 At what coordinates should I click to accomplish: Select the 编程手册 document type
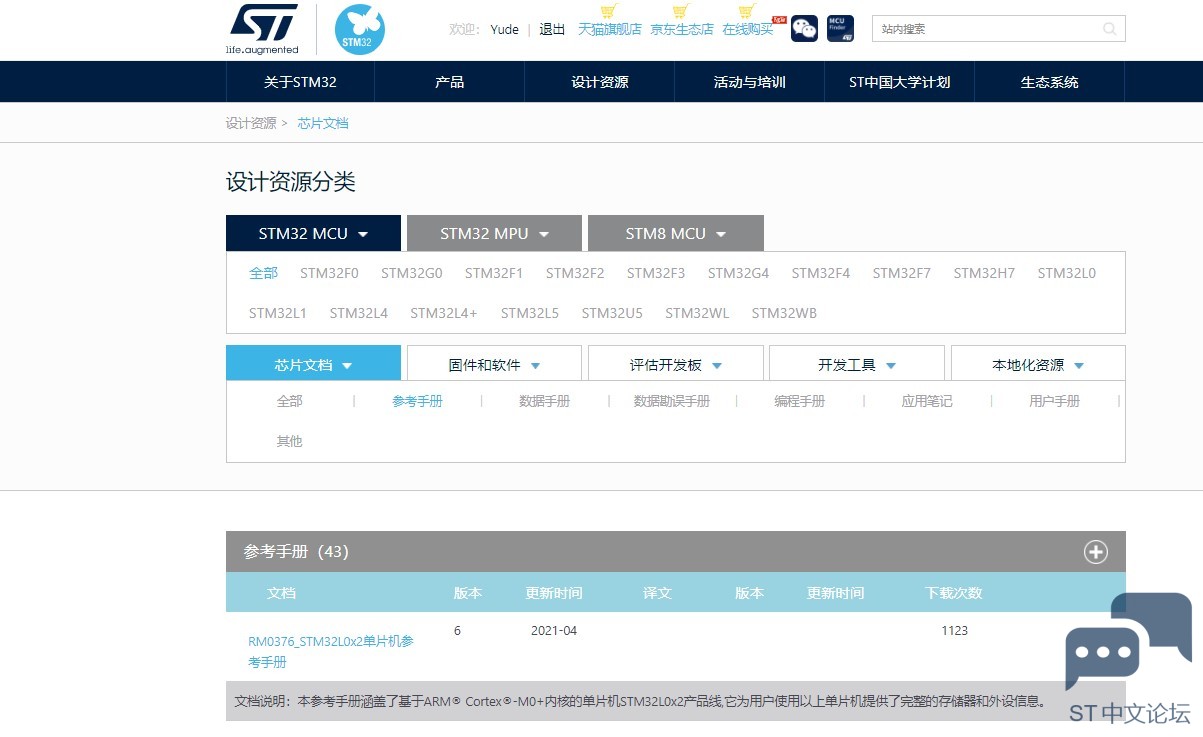coord(799,401)
